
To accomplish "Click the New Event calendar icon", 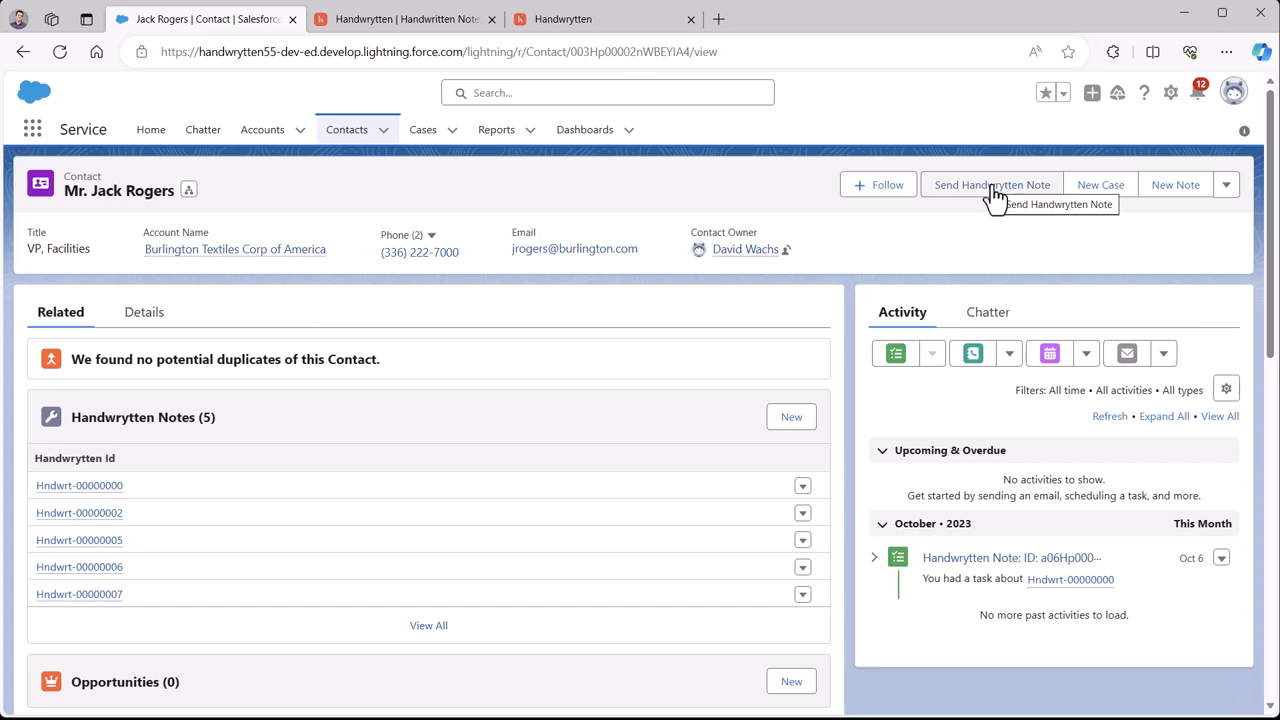I will pos(1049,353).
